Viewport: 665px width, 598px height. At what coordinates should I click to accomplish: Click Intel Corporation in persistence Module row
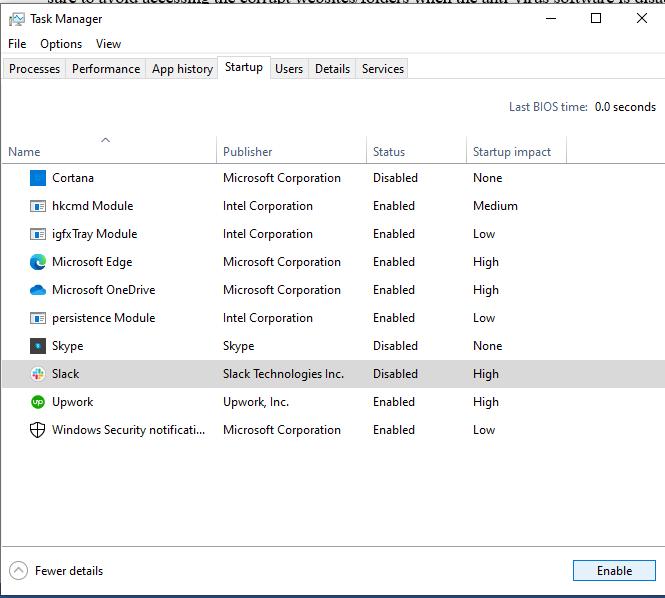[268, 318]
